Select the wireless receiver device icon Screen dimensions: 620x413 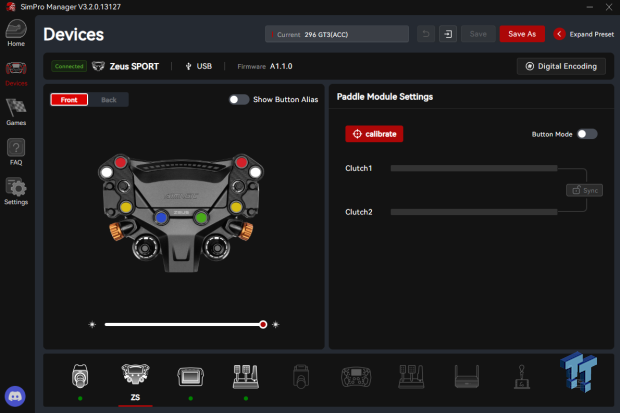click(467, 376)
